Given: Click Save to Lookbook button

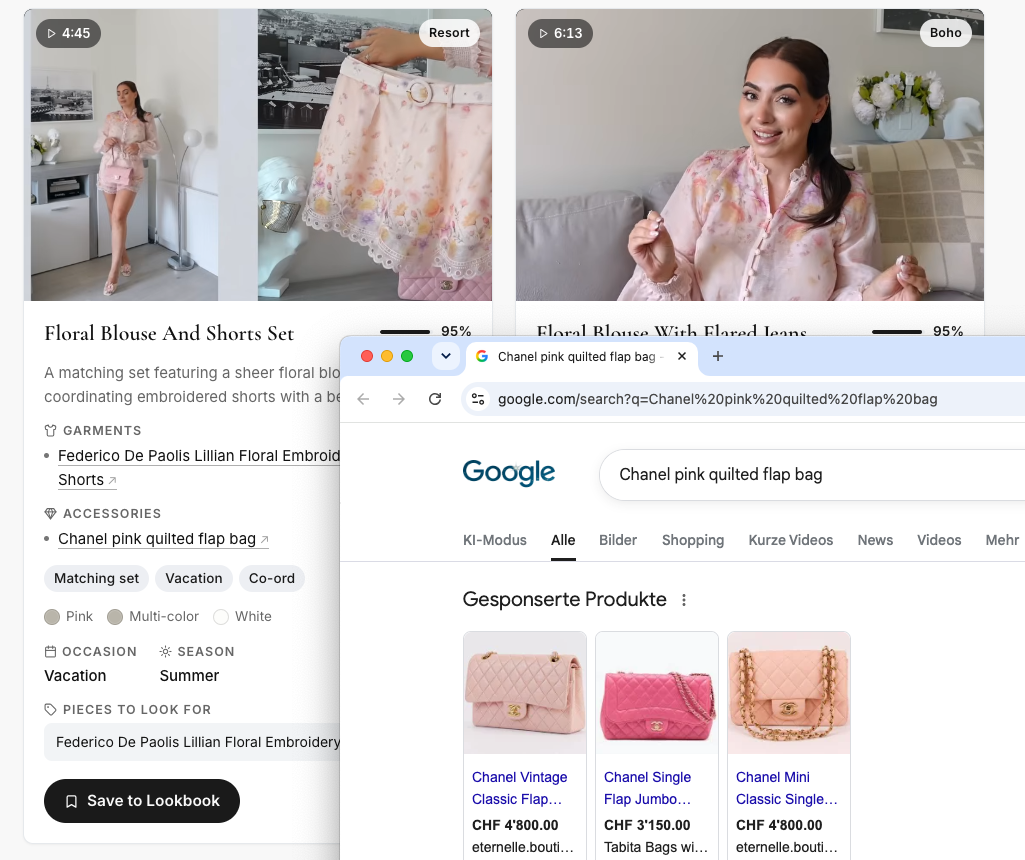Looking at the screenshot, I should (142, 801).
